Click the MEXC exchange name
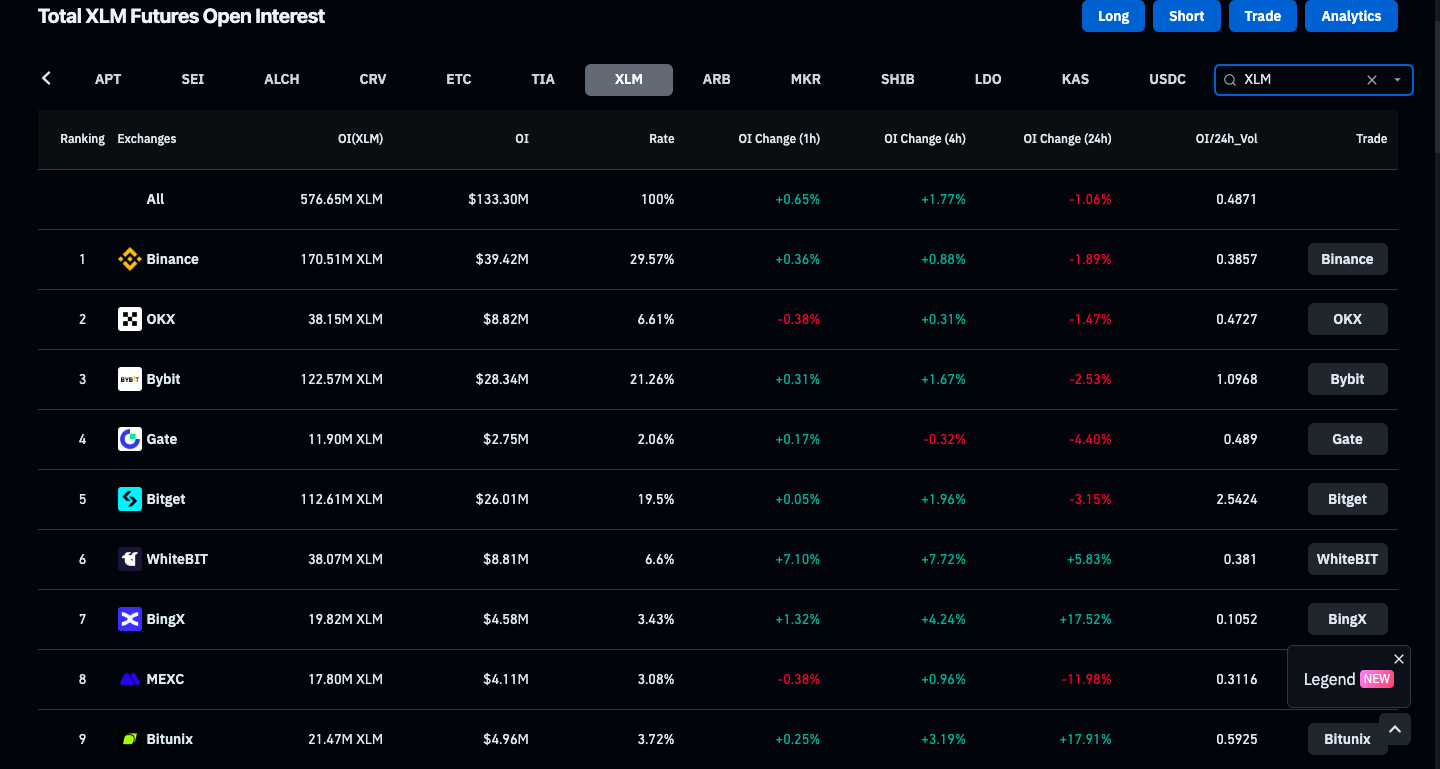 165,679
